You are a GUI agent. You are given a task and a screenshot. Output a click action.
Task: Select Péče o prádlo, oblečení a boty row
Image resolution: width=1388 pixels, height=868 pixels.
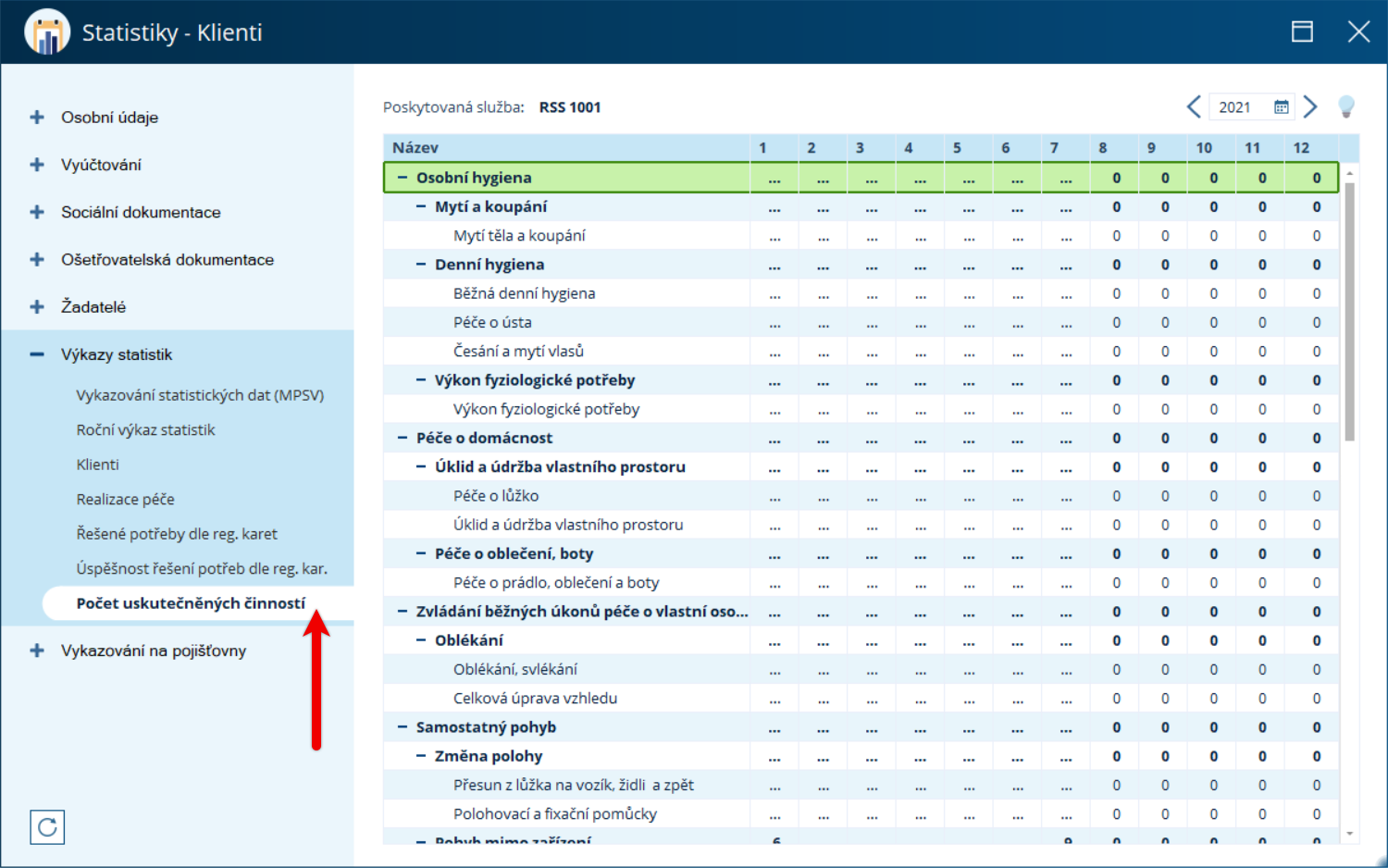click(x=861, y=583)
